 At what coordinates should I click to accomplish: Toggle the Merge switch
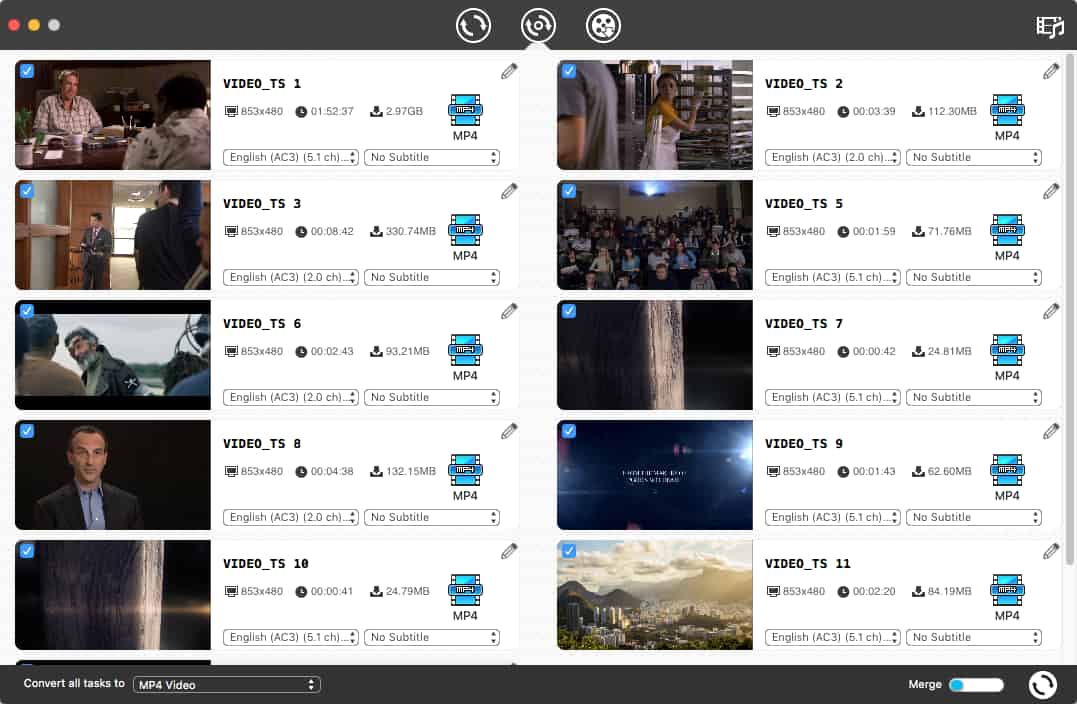pos(976,685)
